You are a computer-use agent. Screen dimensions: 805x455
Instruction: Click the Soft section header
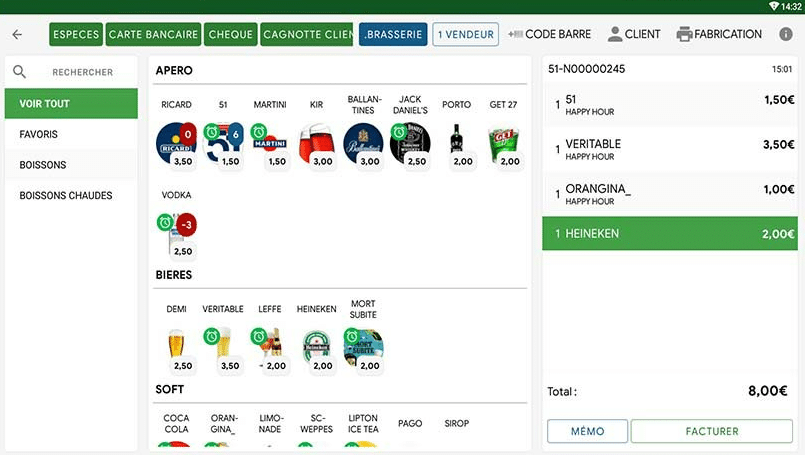pos(169,389)
